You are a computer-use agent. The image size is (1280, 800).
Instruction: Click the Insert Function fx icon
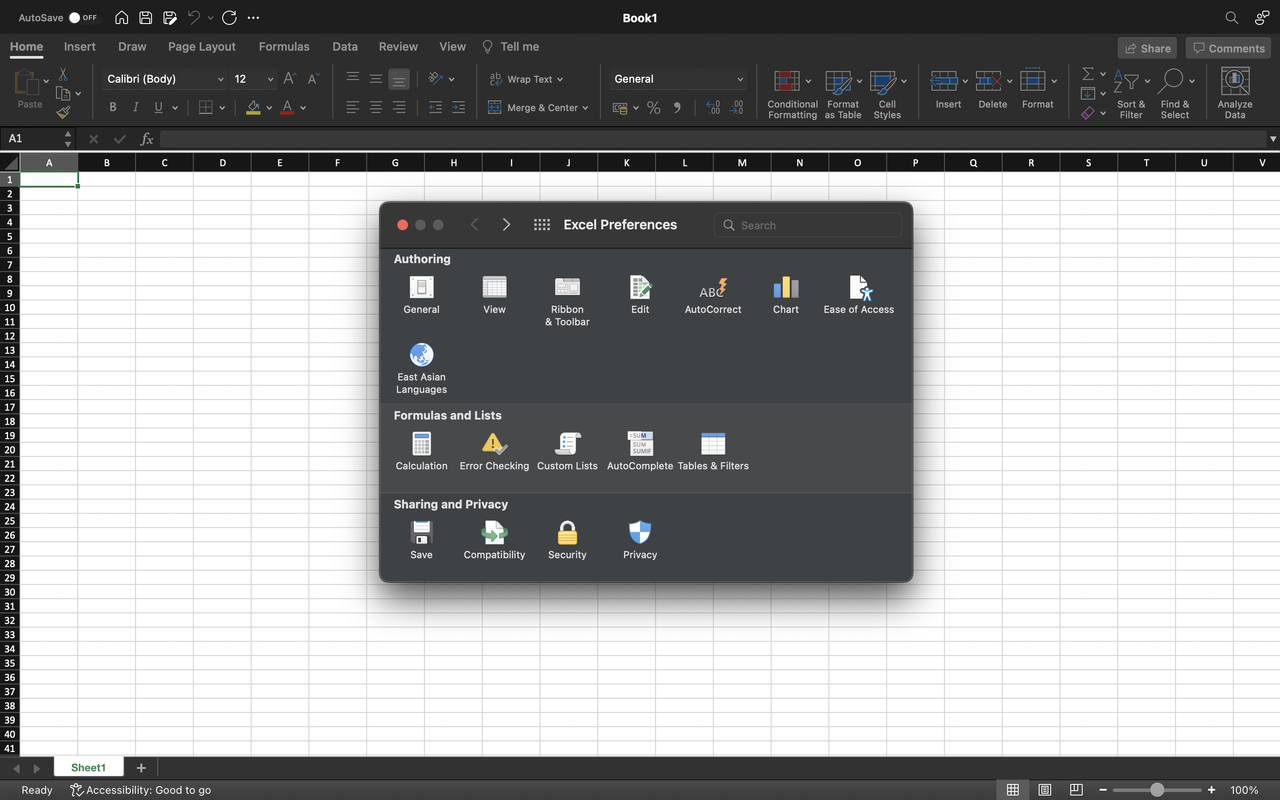click(x=147, y=139)
